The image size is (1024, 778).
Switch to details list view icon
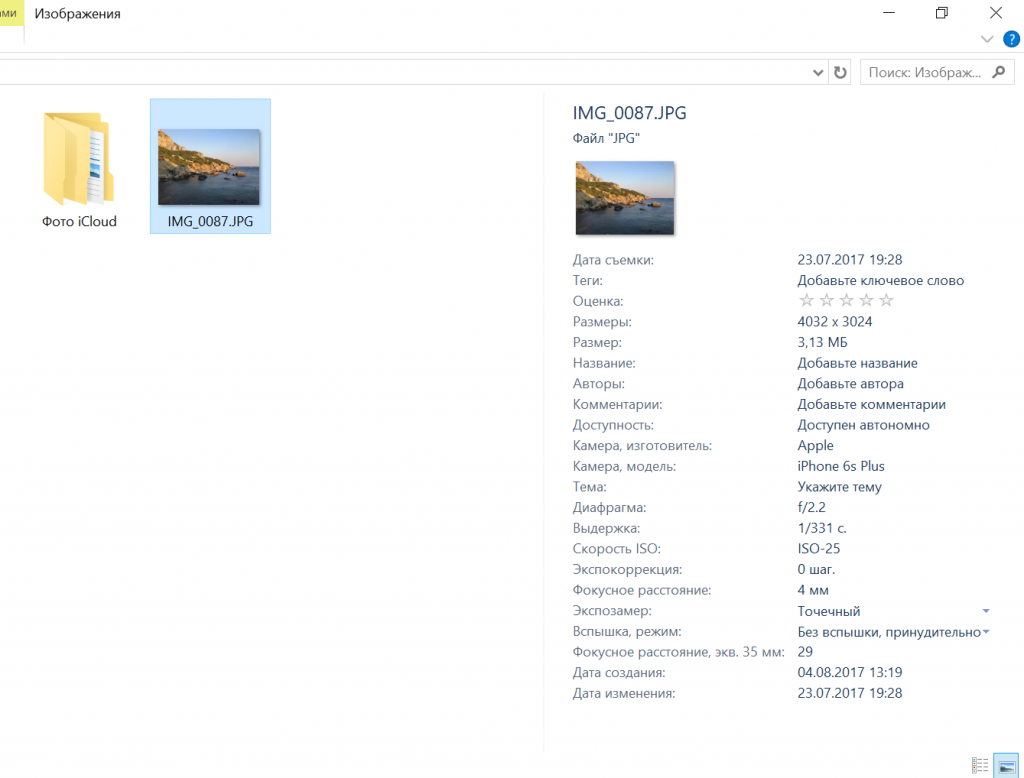[x=980, y=765]
